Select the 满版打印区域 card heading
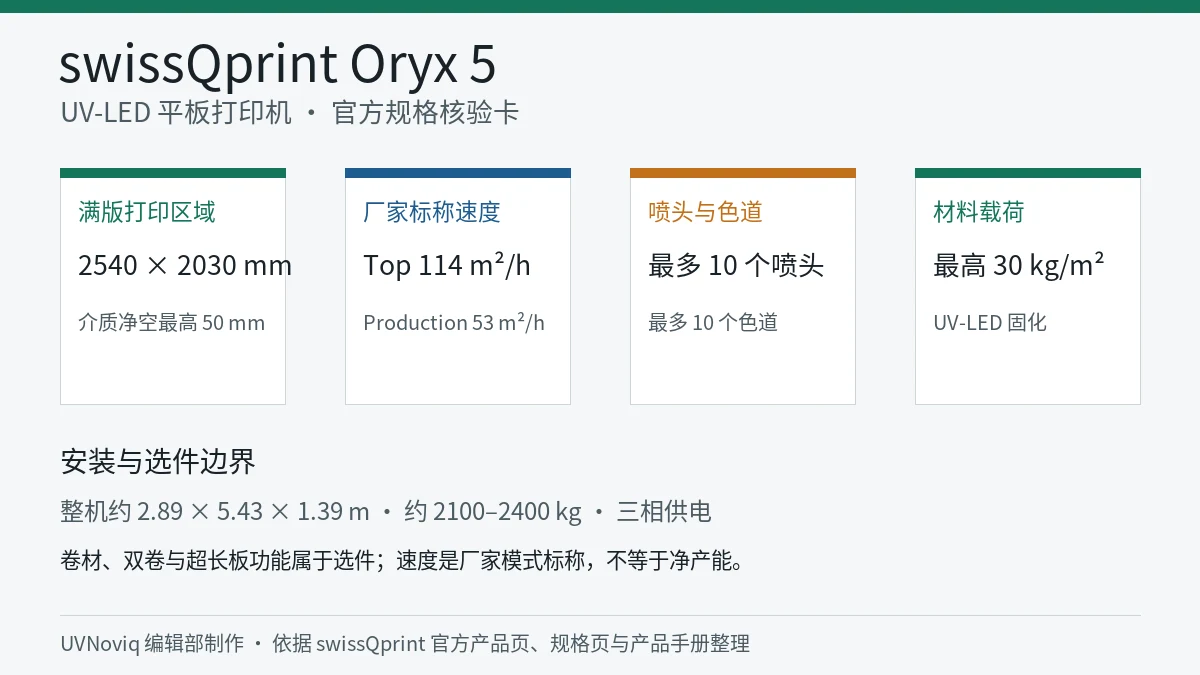 [x=147, y=212]
